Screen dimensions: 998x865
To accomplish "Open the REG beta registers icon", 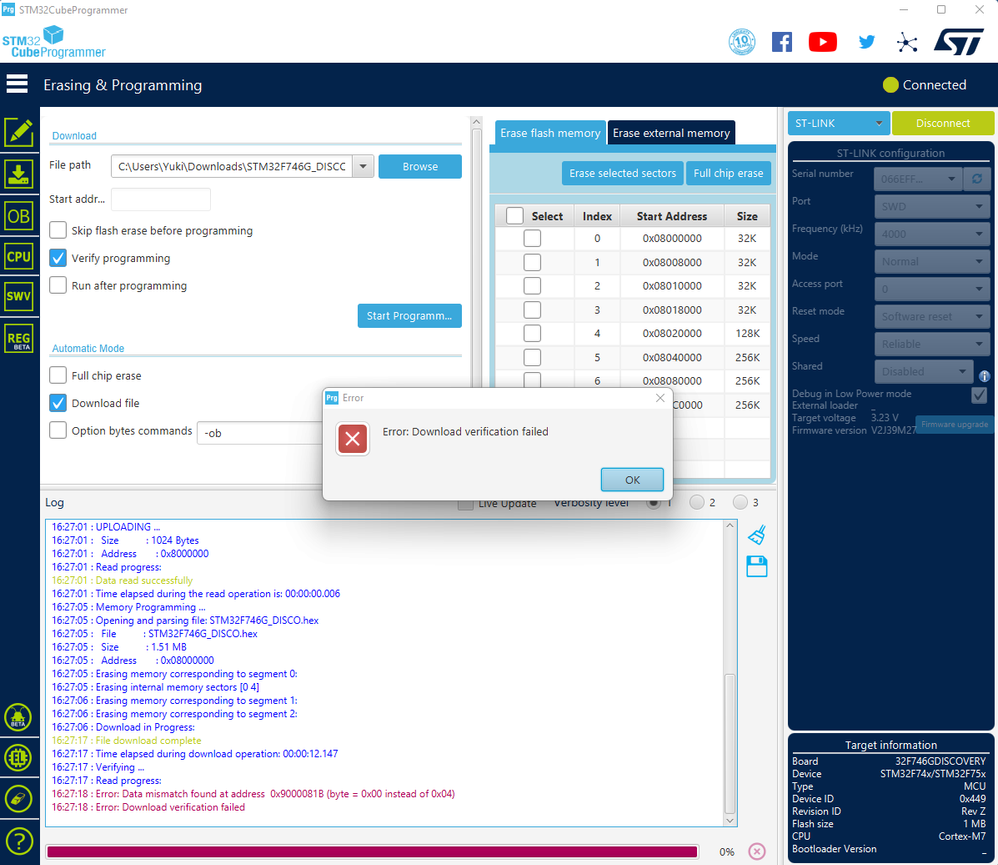I will (19, 339).
